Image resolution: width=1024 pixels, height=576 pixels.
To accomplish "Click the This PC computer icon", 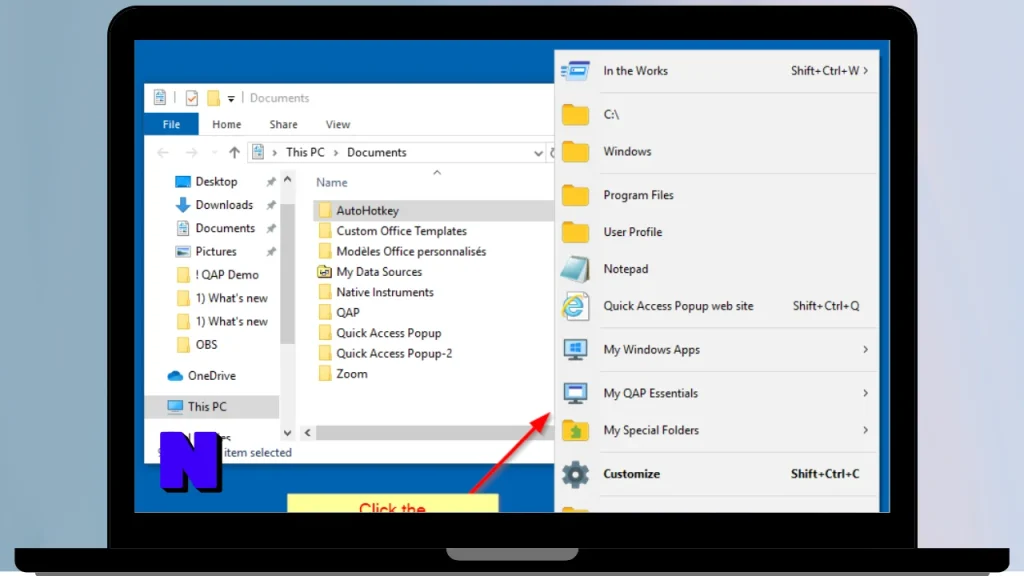I will pyautogui.click(x=175, y=406).
